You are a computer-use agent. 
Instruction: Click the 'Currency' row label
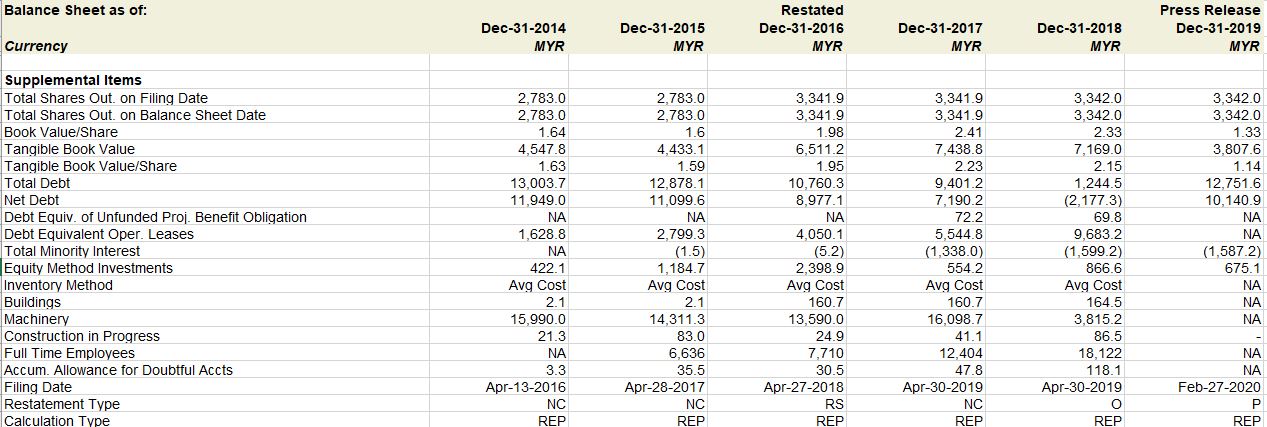tap(36, 46)
